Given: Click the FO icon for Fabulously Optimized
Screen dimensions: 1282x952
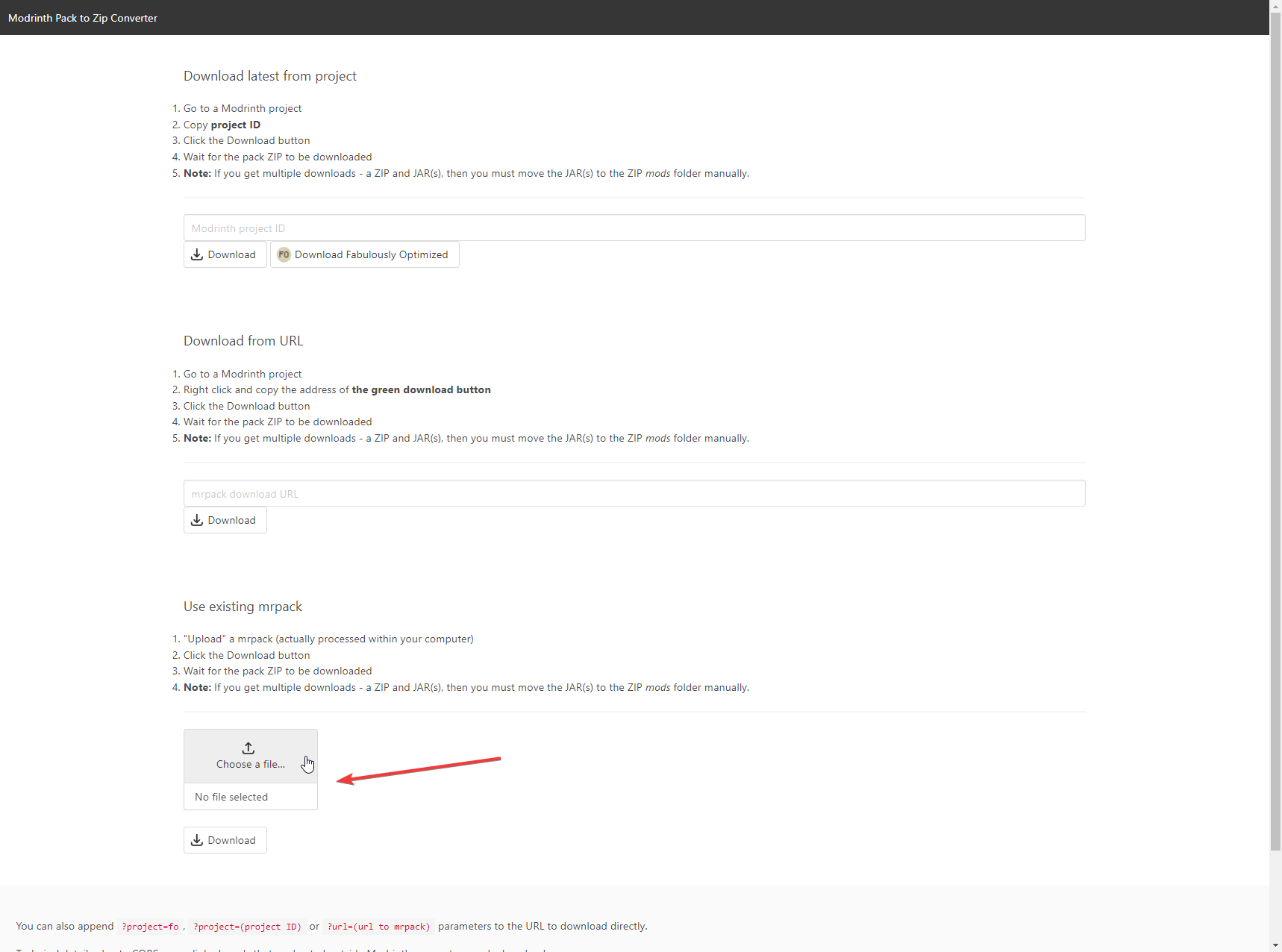Looking at the screenshot, I should 284,254.
